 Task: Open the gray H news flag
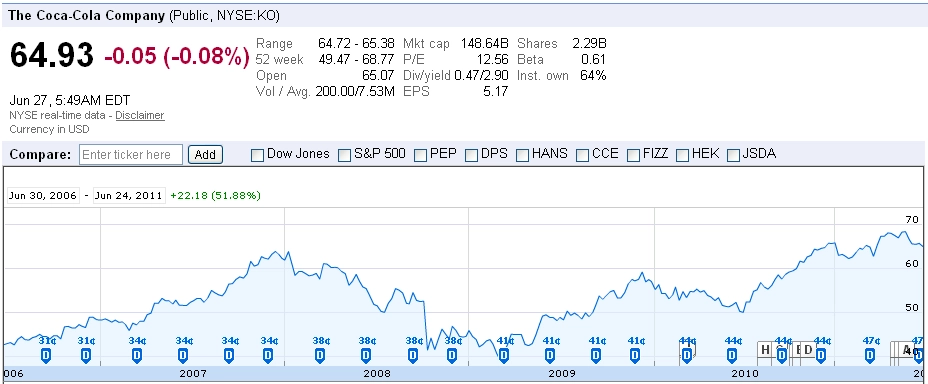click(x=765, y=349)
